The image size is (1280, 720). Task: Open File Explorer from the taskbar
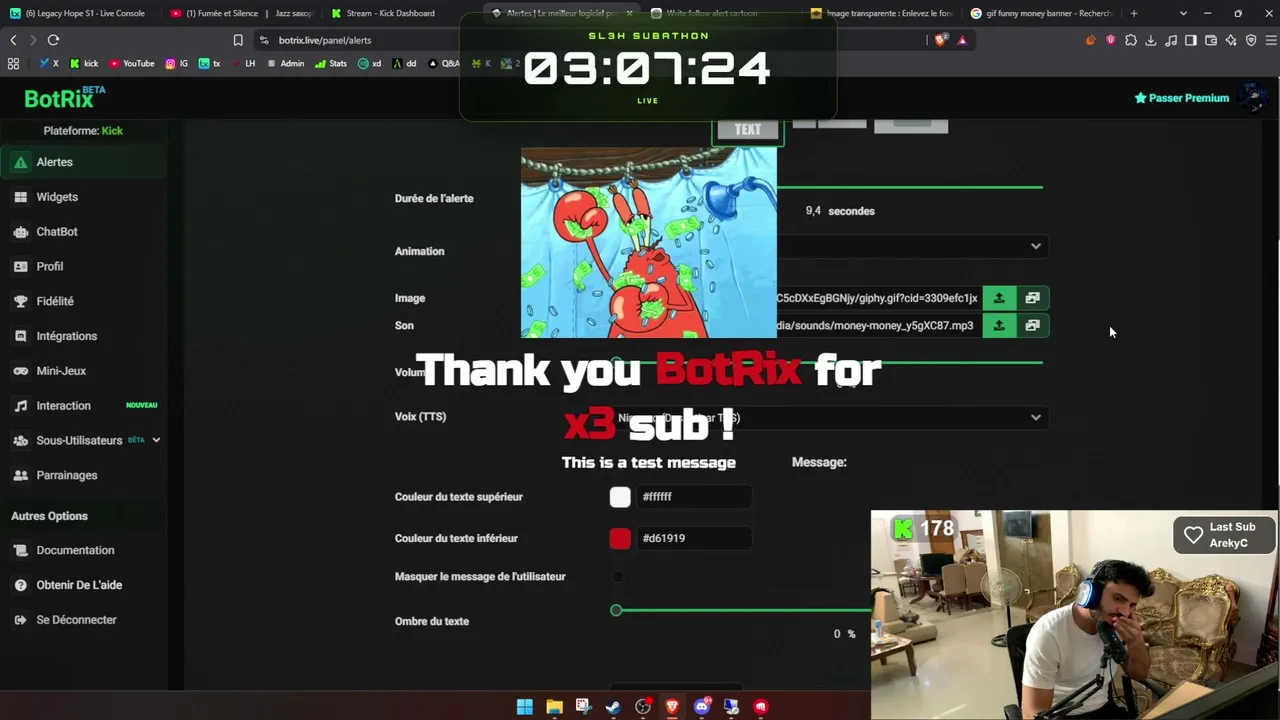(x=554, y=707)
